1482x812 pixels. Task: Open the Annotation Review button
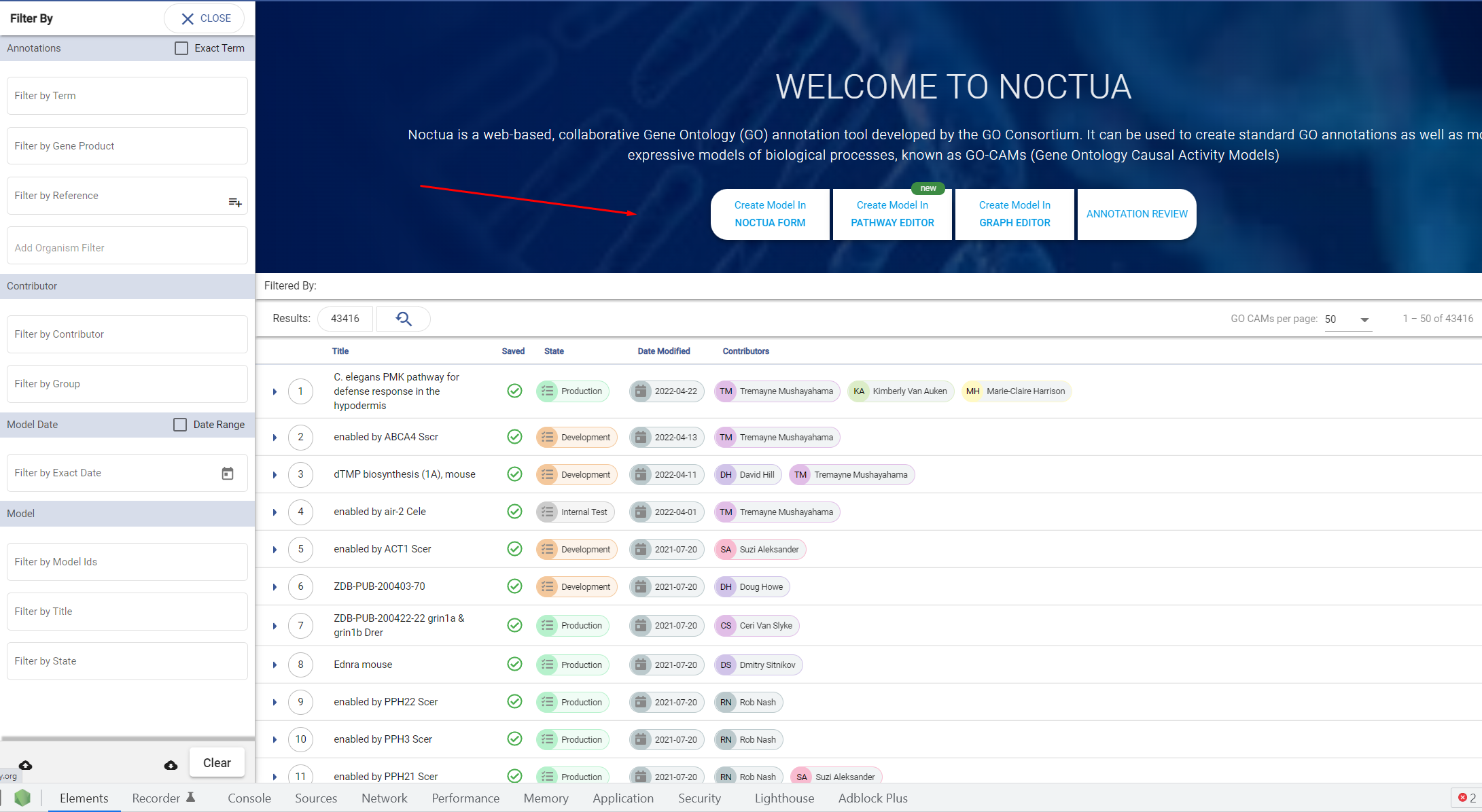click(1136, 214)
